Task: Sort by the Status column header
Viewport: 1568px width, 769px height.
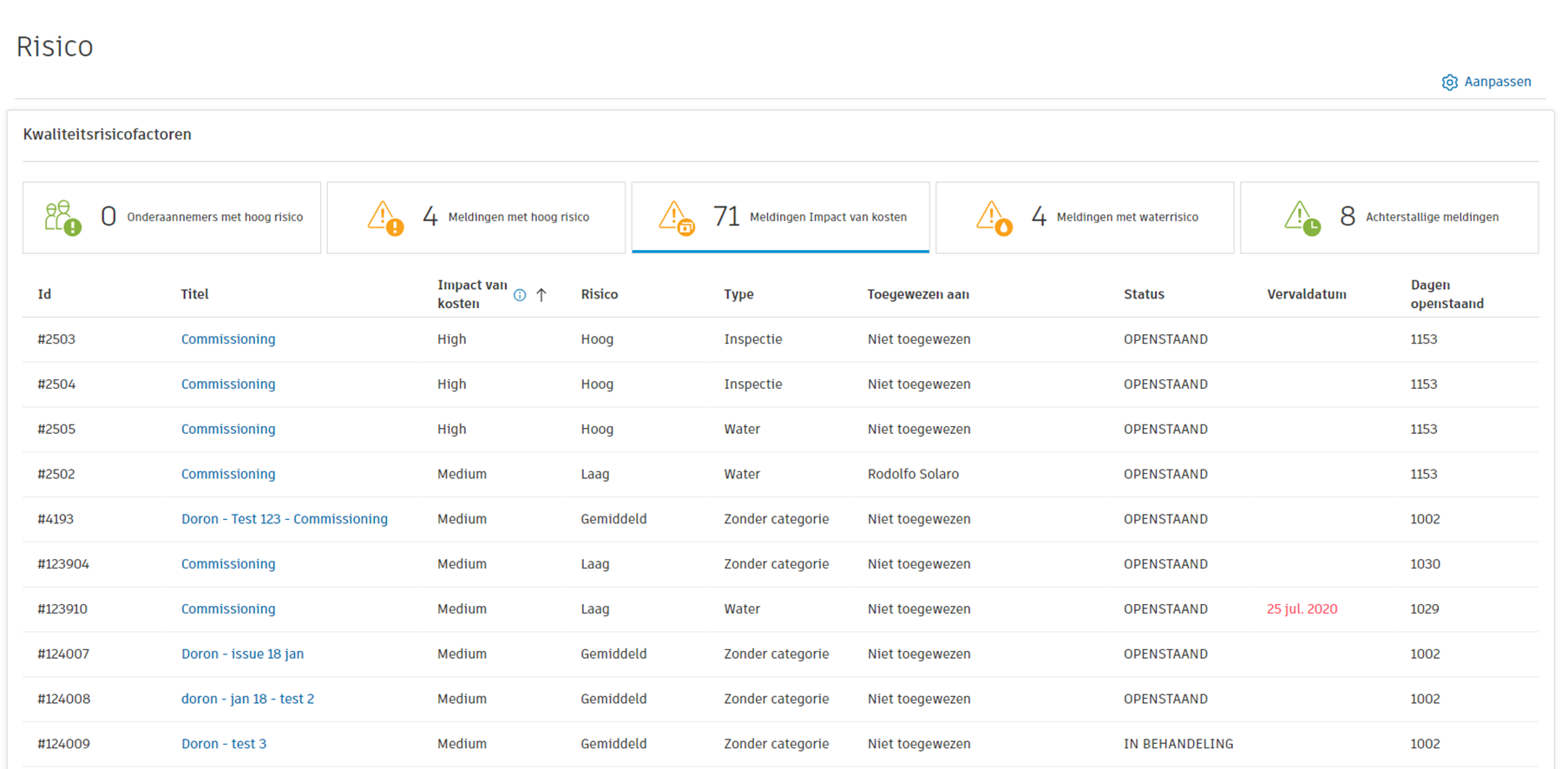Action: (1144, 294)
